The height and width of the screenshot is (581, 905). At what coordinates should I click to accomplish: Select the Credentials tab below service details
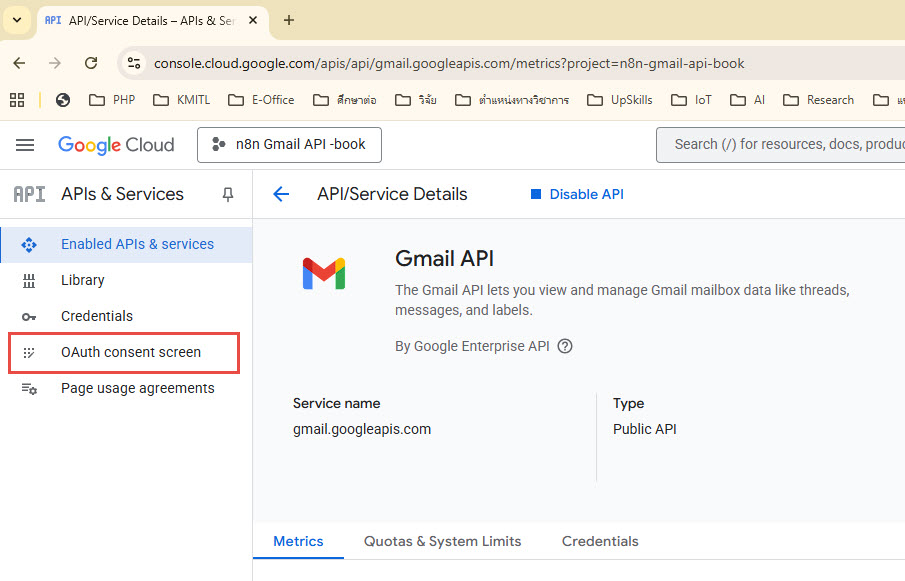click(600, 541)
